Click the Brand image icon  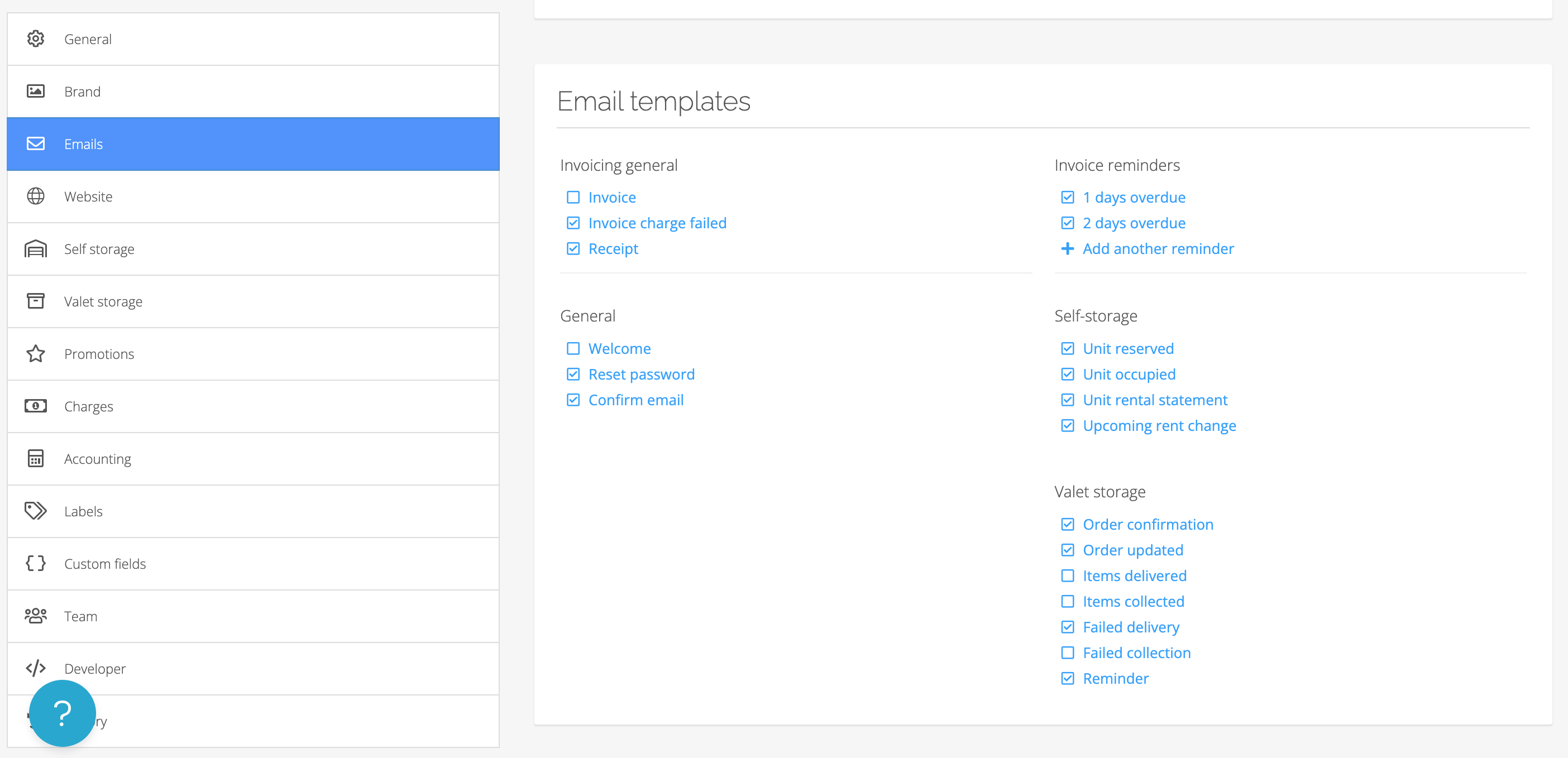[x=35, y=91]
